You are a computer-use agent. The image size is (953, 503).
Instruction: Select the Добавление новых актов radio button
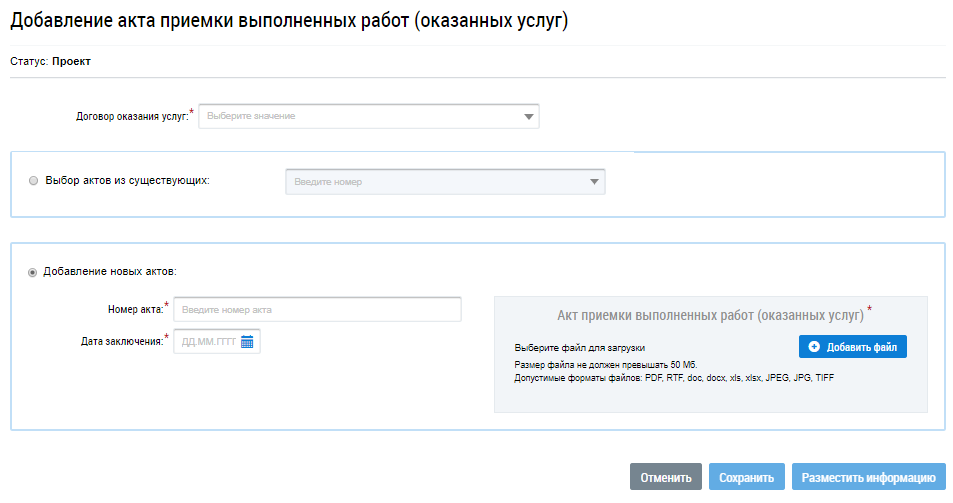33,272
